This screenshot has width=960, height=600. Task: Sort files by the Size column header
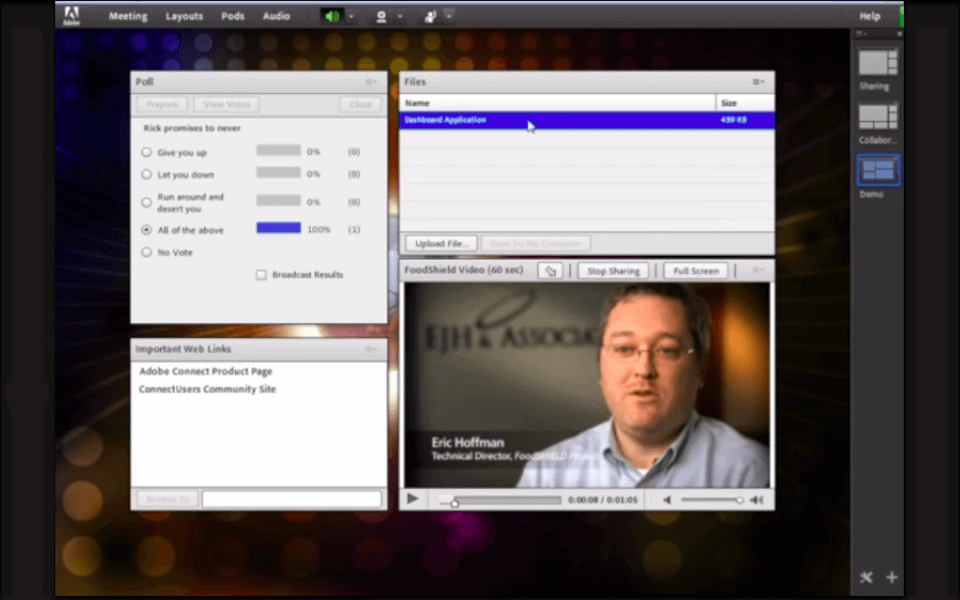point(745,103)
